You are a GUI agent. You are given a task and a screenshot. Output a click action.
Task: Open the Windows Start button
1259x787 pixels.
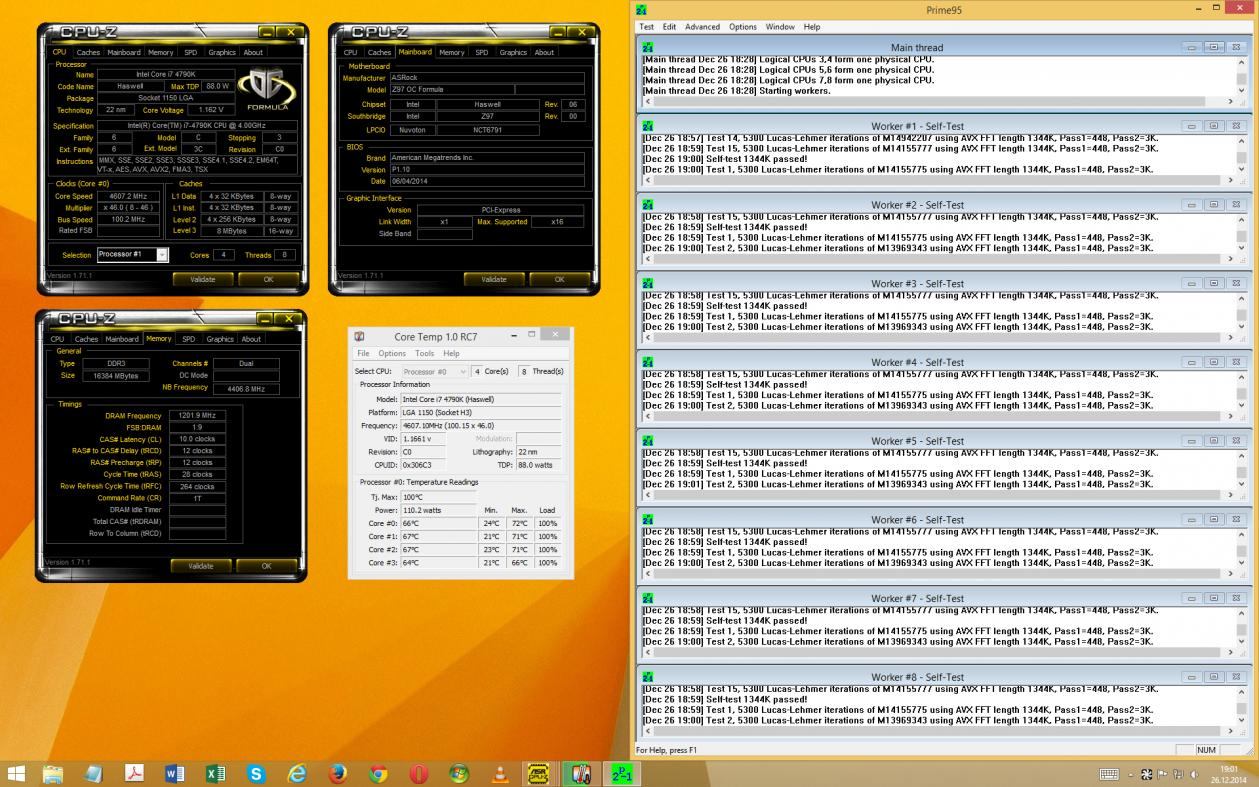coord(16,773)
